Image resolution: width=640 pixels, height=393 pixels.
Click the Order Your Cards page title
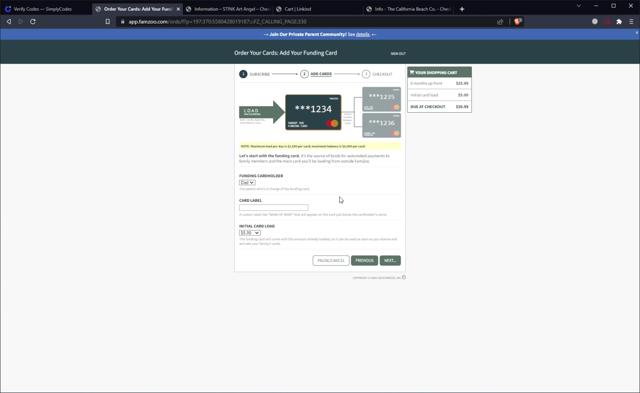[x=286, y=53]
